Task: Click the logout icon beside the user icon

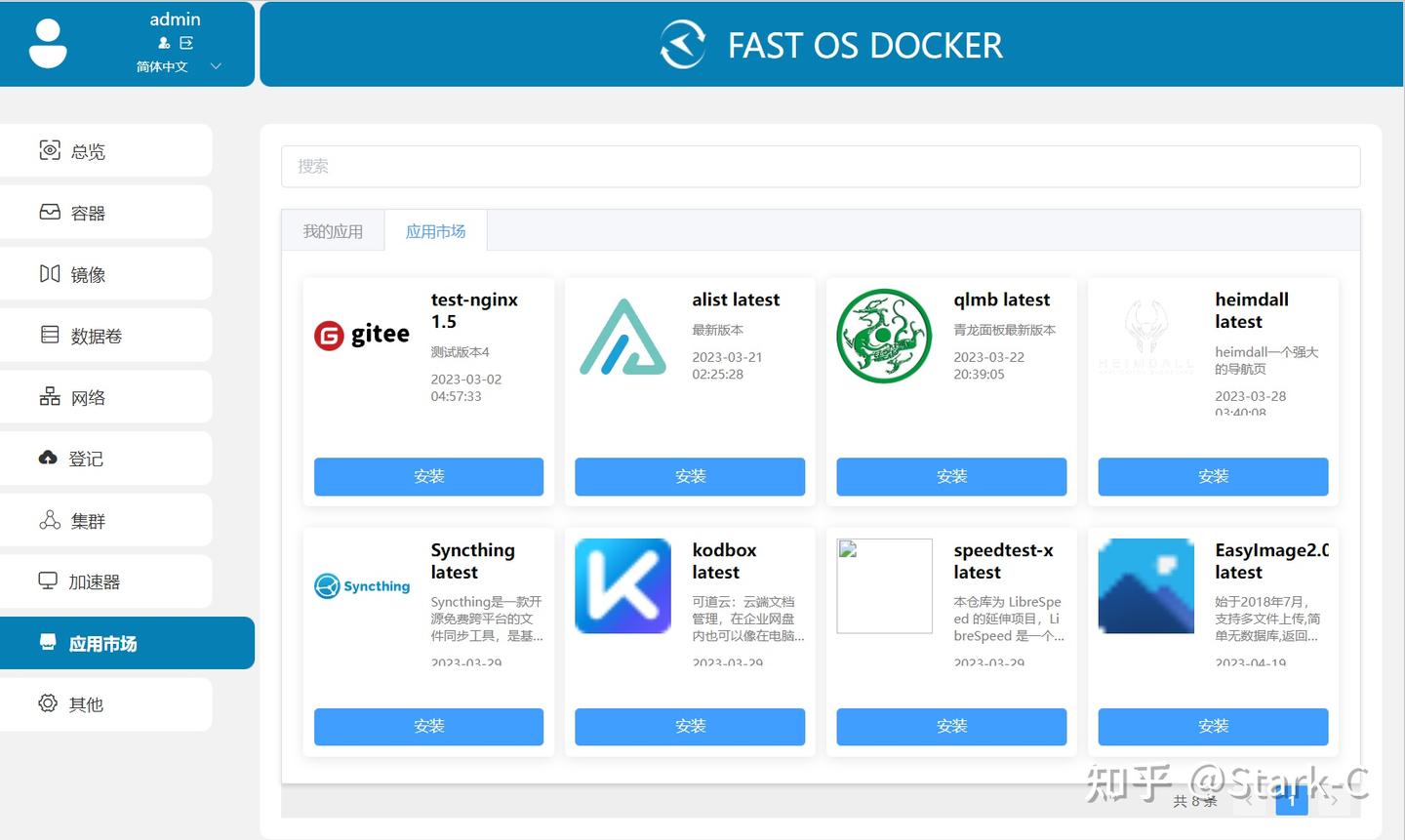Action: click(x=186, y=43)
